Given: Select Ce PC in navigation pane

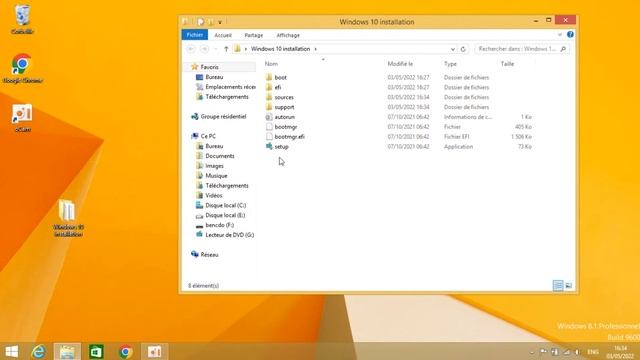Looking at the screenshot, I should click(208, 136).
